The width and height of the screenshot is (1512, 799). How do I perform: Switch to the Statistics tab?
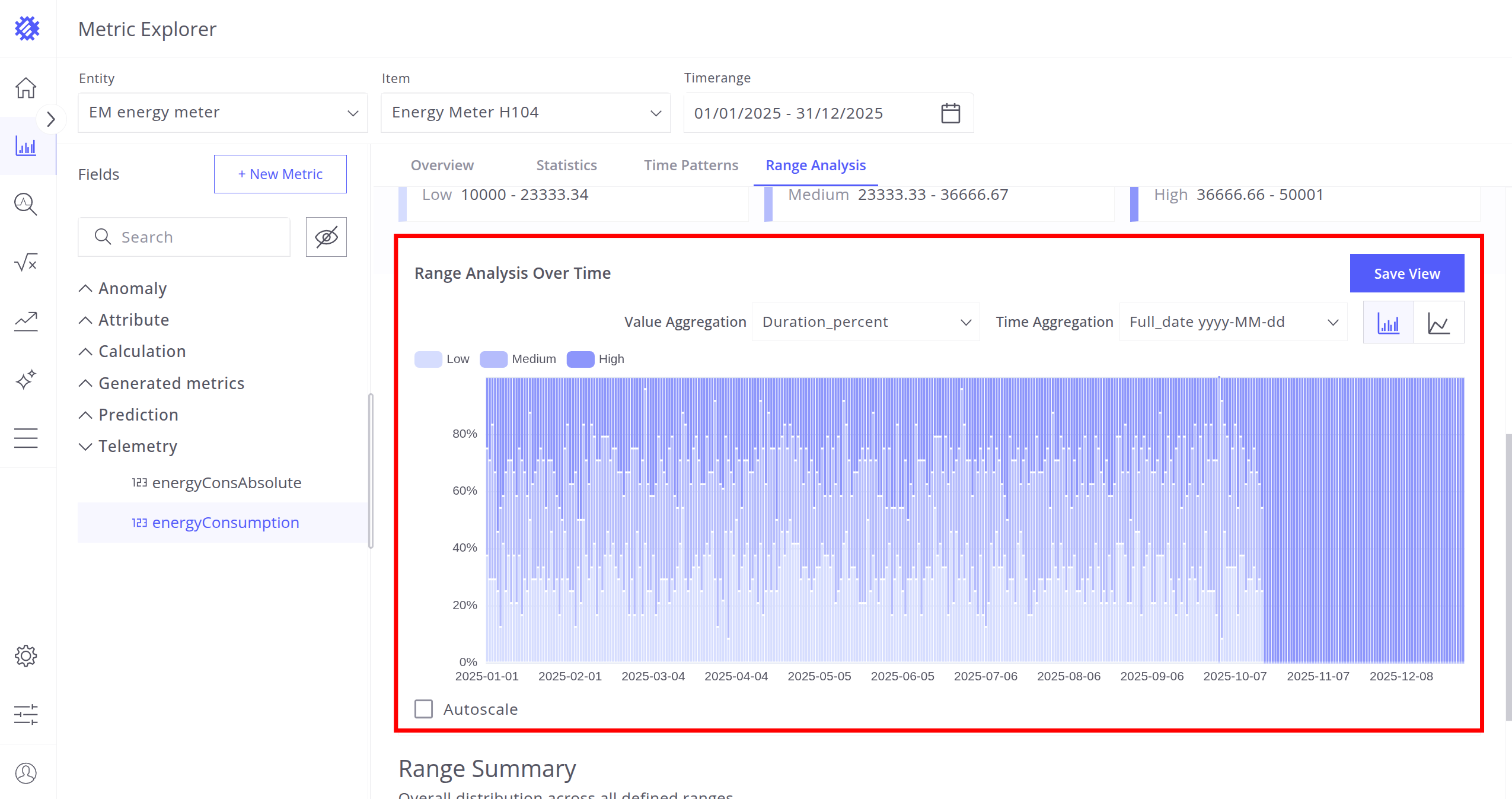click(x=566, y=165)
